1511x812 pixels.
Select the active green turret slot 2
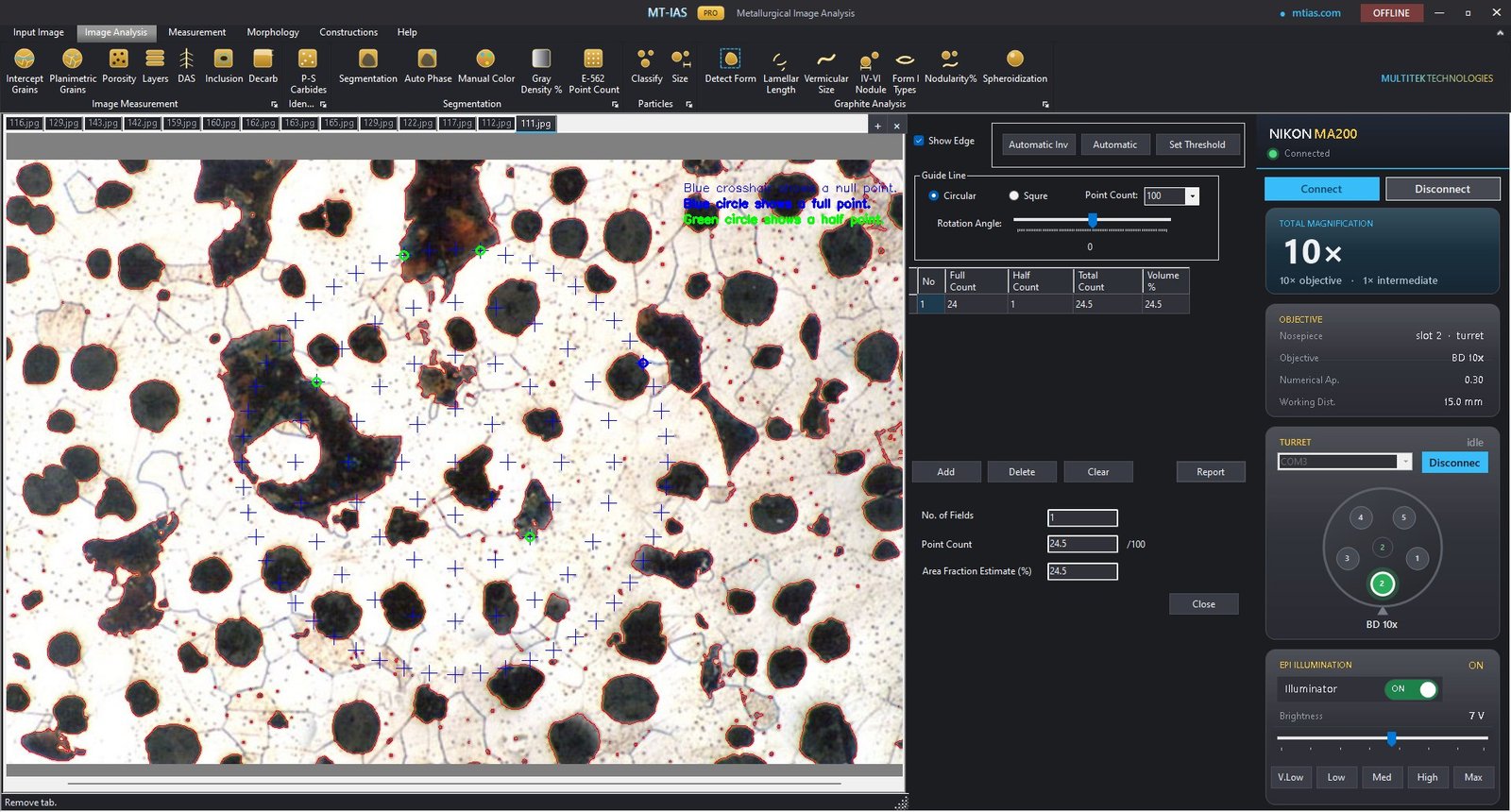point(1382,584)
